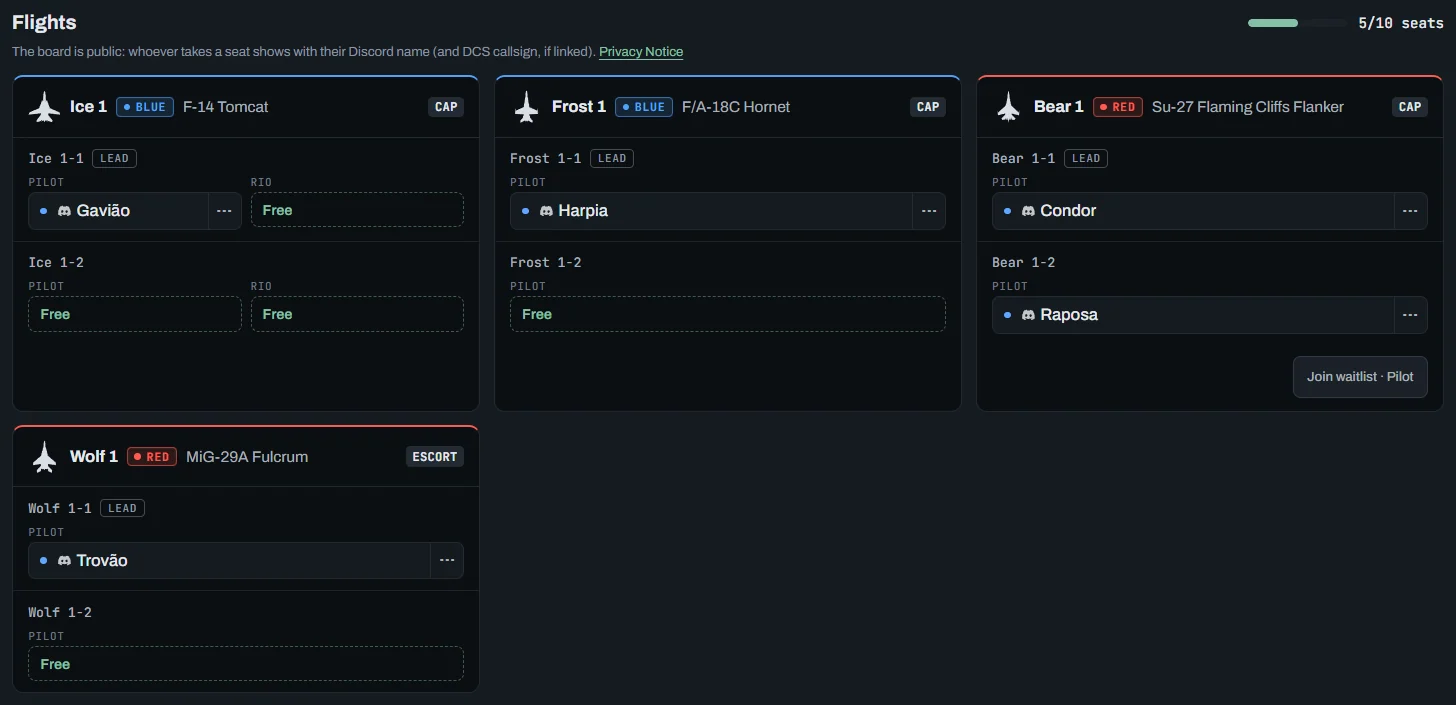The image size is (1456, 705).
Task: Open the Privacy Notice link
Action: tap(641, 52)
